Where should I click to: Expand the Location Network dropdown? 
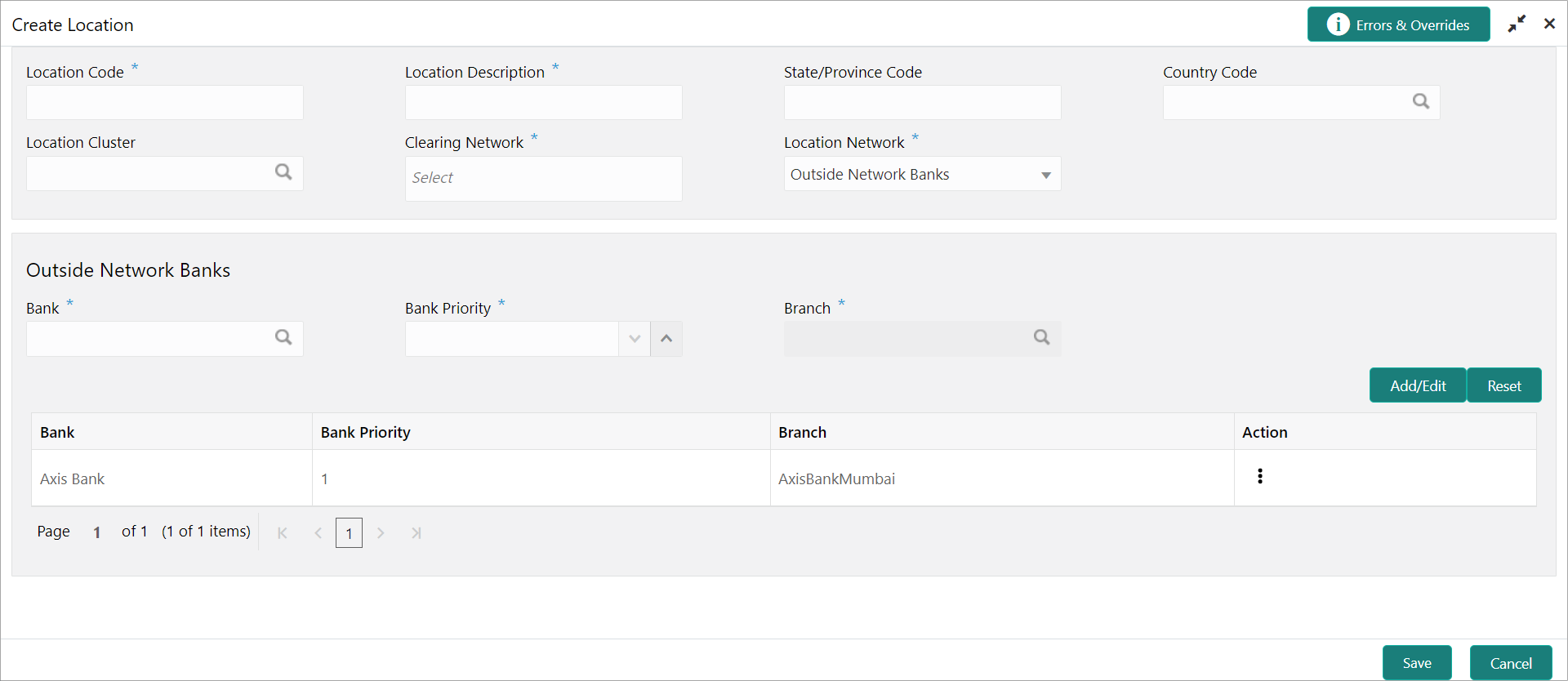tap(1045, 175)
